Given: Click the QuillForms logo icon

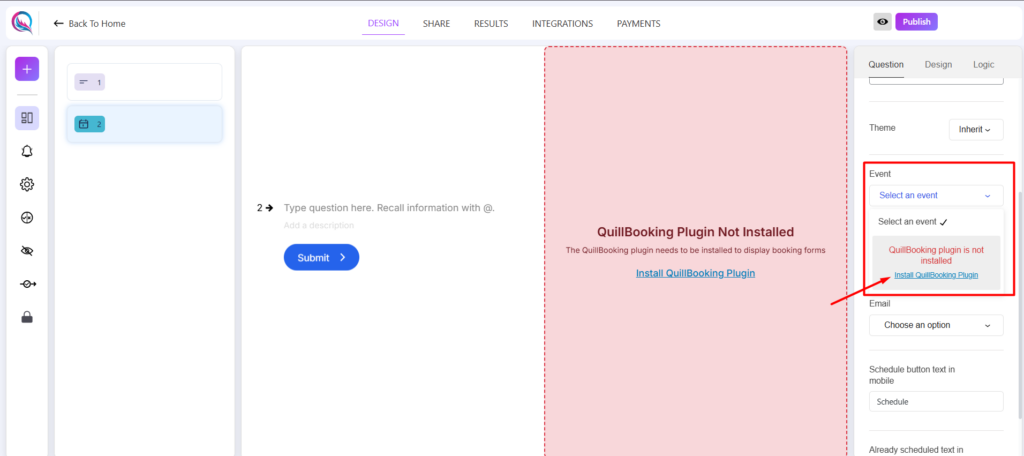Looking at the screenshot, I should click(x=23, y=23).
